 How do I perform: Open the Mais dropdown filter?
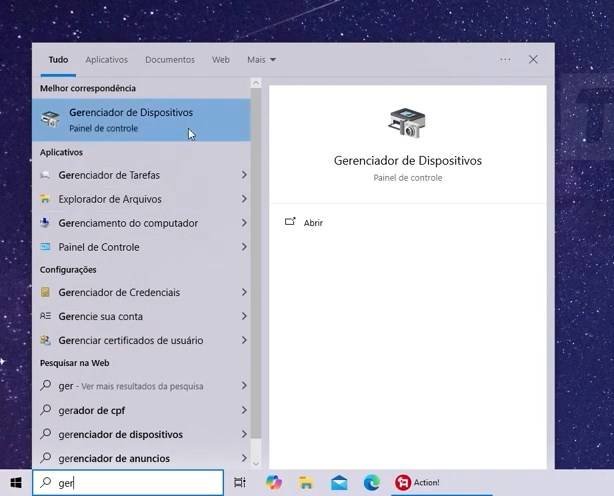tap(261, 60)
